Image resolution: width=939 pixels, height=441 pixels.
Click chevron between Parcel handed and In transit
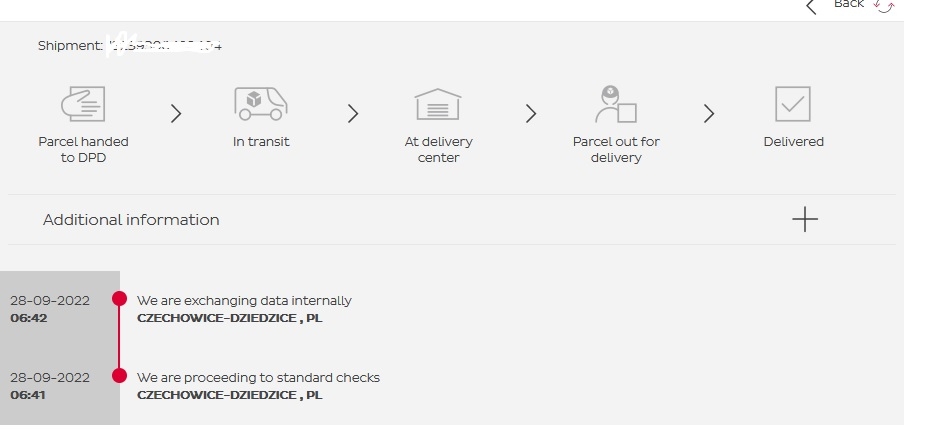tap(175, 113)
